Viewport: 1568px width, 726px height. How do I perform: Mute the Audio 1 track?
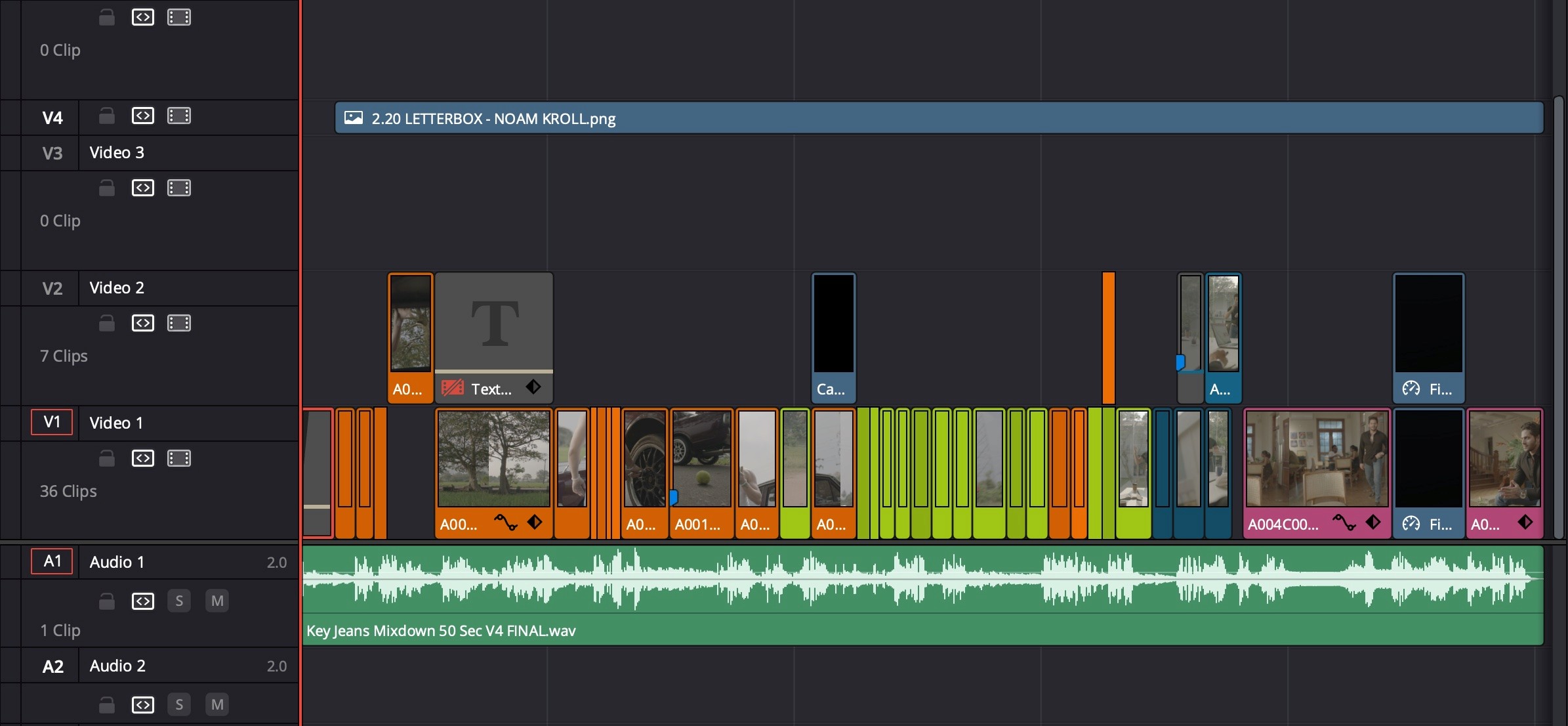point(217,601)
